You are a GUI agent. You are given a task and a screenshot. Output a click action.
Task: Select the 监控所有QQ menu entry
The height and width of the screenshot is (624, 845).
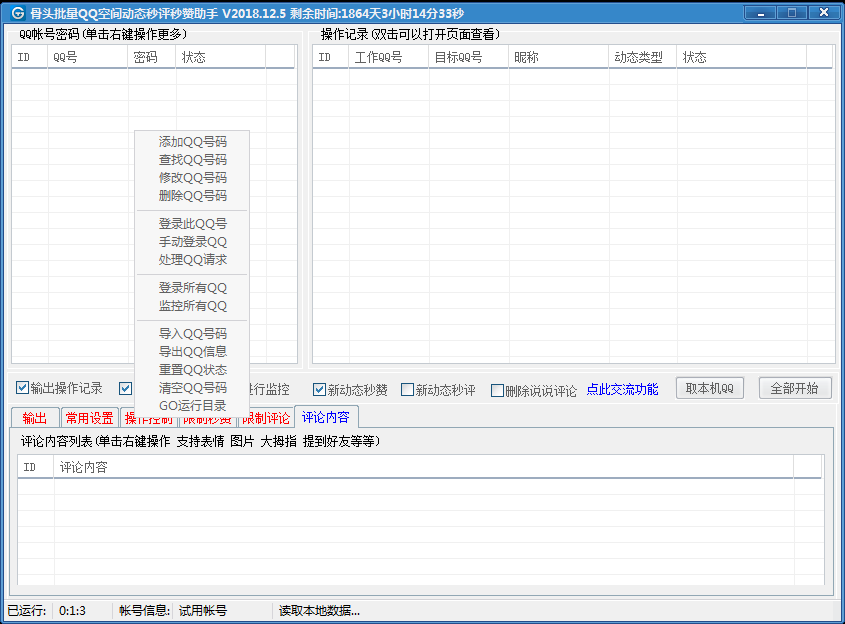point(192,306)
